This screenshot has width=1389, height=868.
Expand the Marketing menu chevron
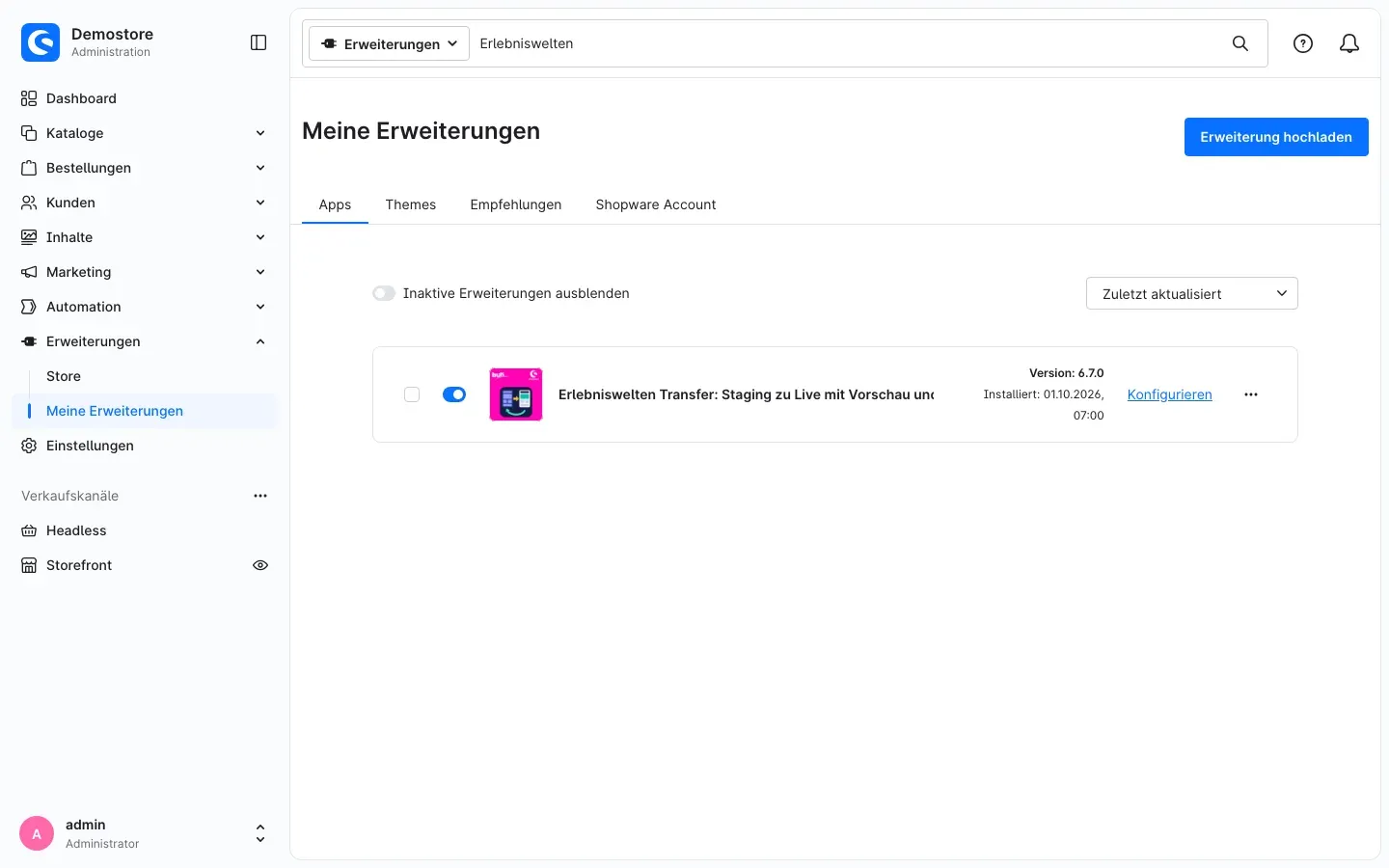[x=260, y=272]
